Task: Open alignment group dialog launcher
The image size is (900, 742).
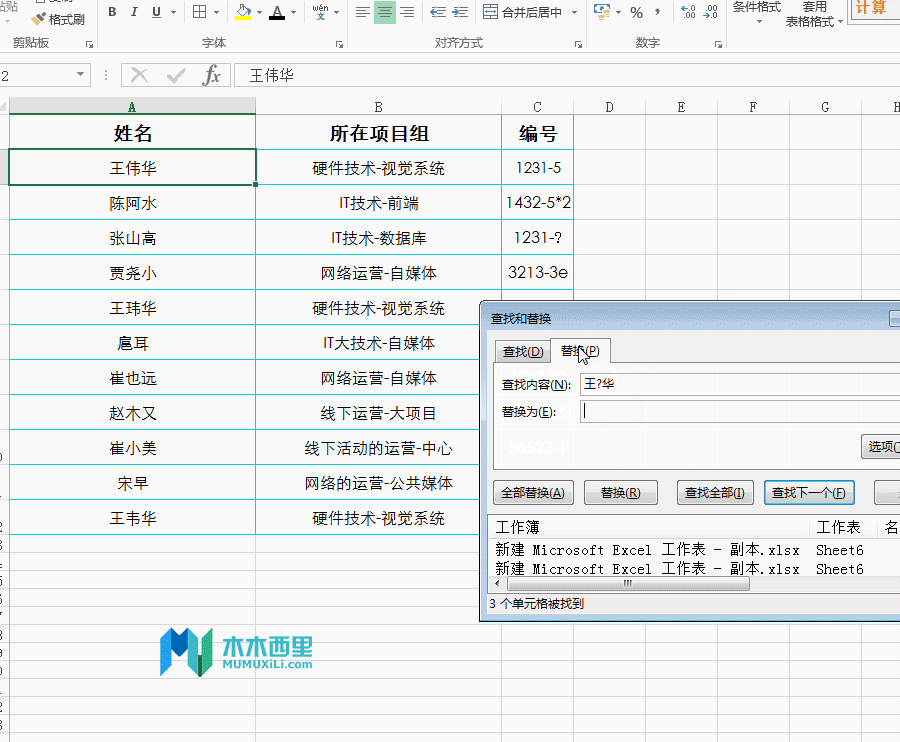Action: [x=578, y=44]
